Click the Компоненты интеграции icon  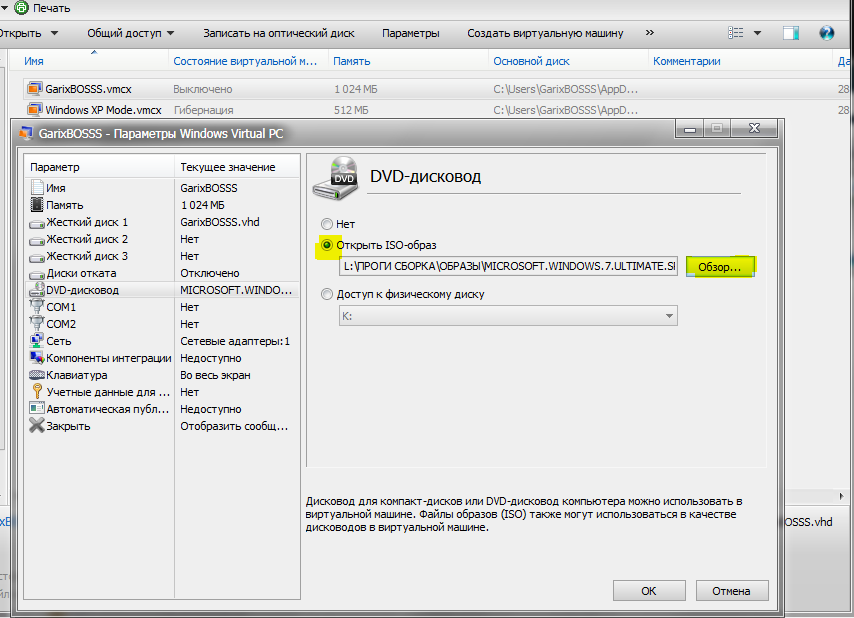(36, 358)
